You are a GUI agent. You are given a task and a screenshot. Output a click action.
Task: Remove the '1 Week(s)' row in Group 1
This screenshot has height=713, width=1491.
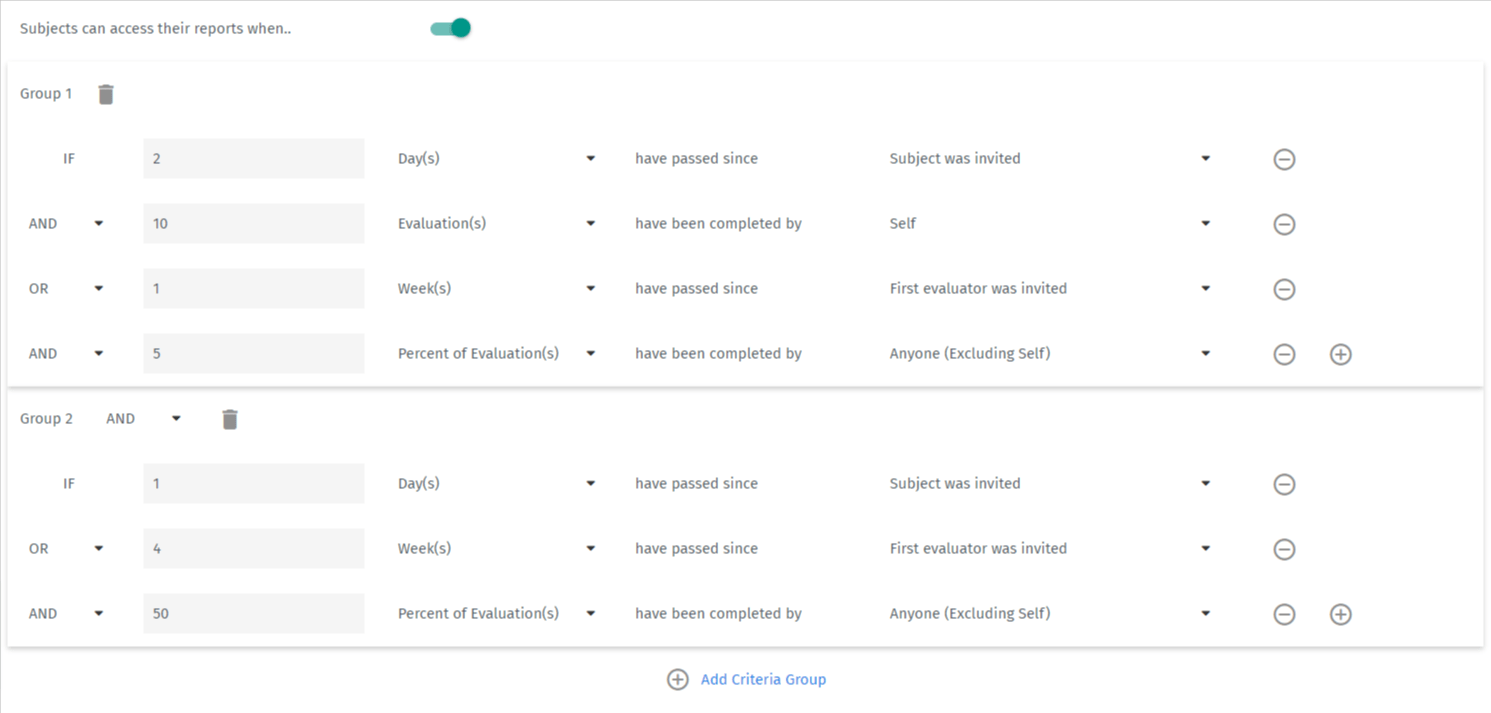(x=1284, y=288)
